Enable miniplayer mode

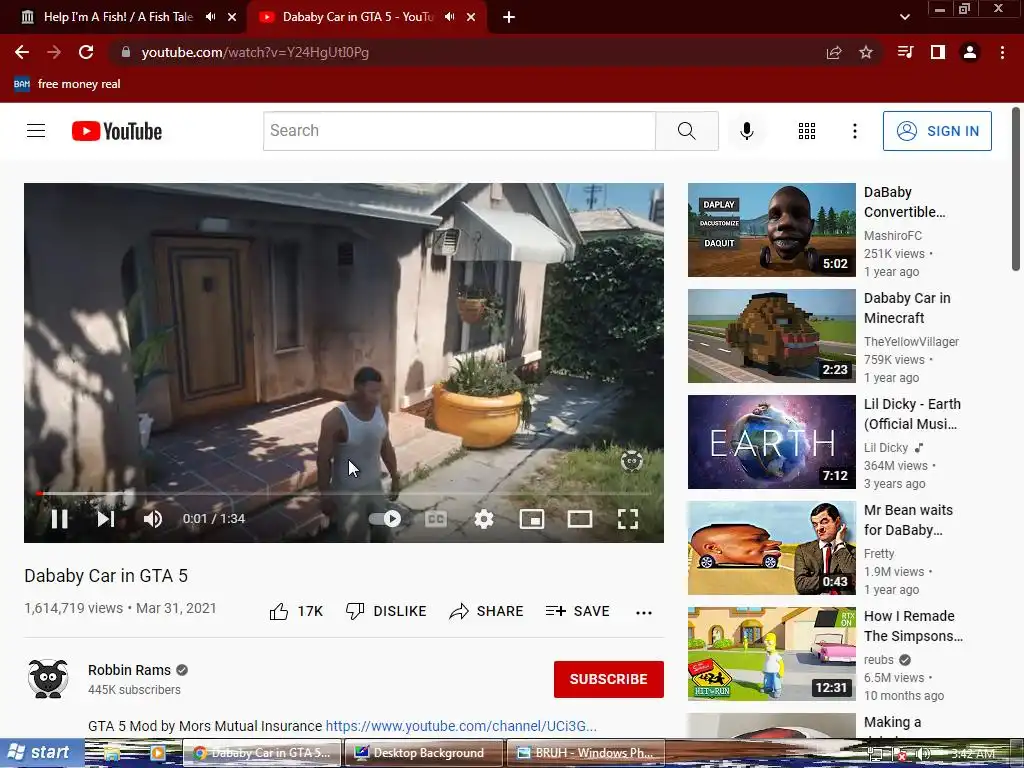(532, 519)
